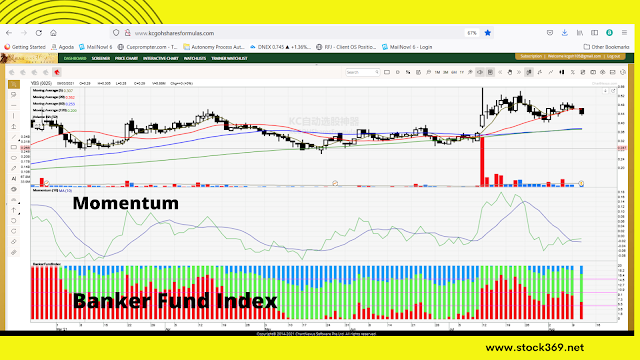Select the pencil freehand drawing tool
640x360 pixels.
[13, 168]
